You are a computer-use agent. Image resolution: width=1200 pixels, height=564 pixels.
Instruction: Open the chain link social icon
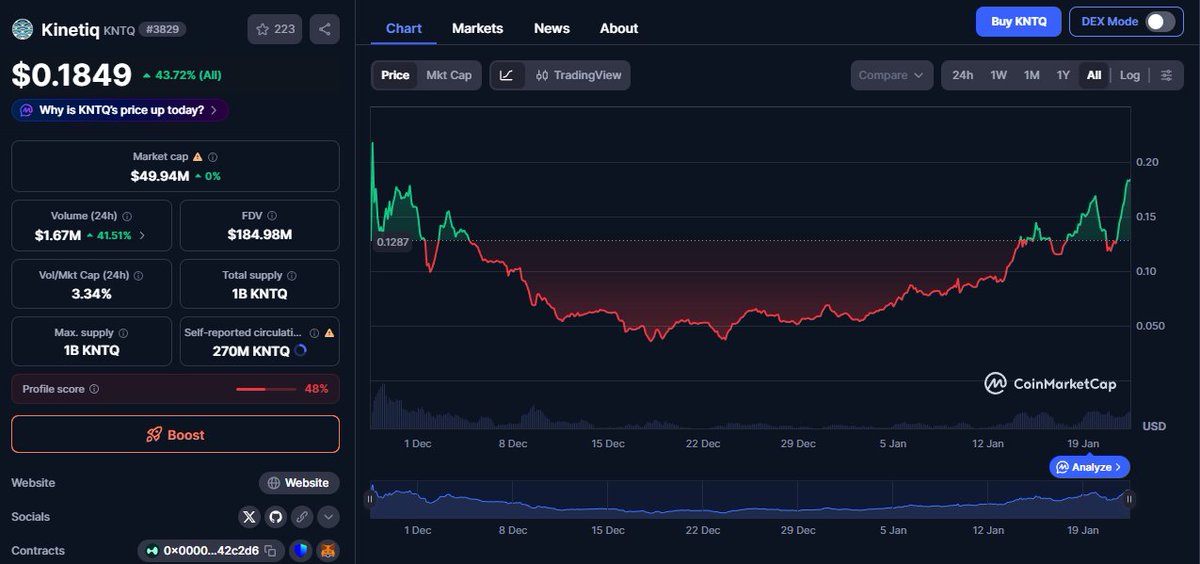coord(302,517)
